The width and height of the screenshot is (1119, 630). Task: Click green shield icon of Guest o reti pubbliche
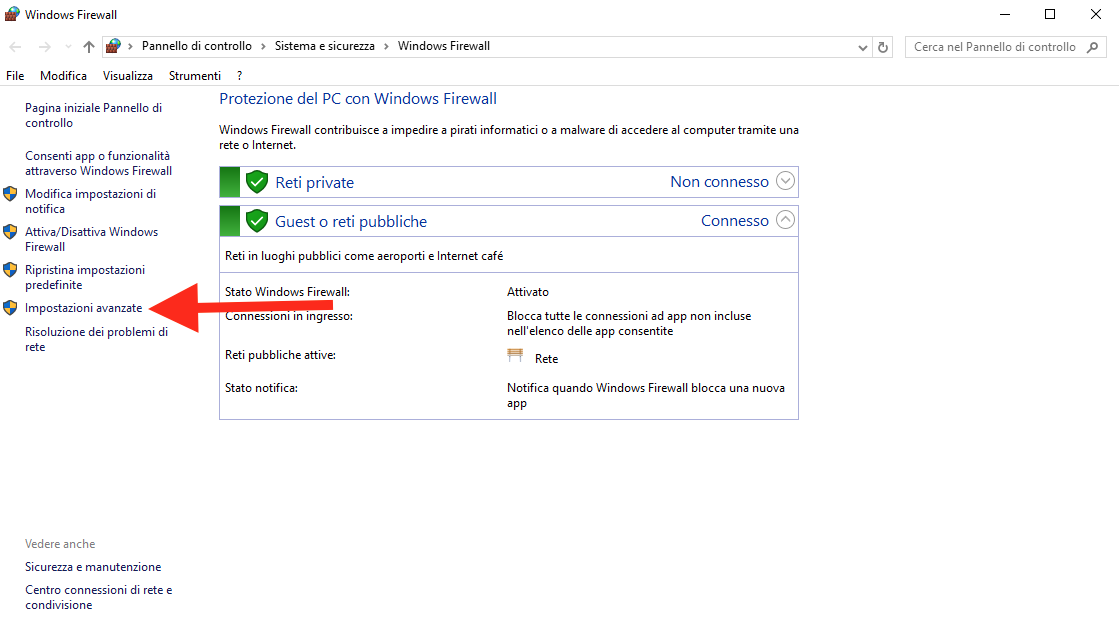click(257, 221)
